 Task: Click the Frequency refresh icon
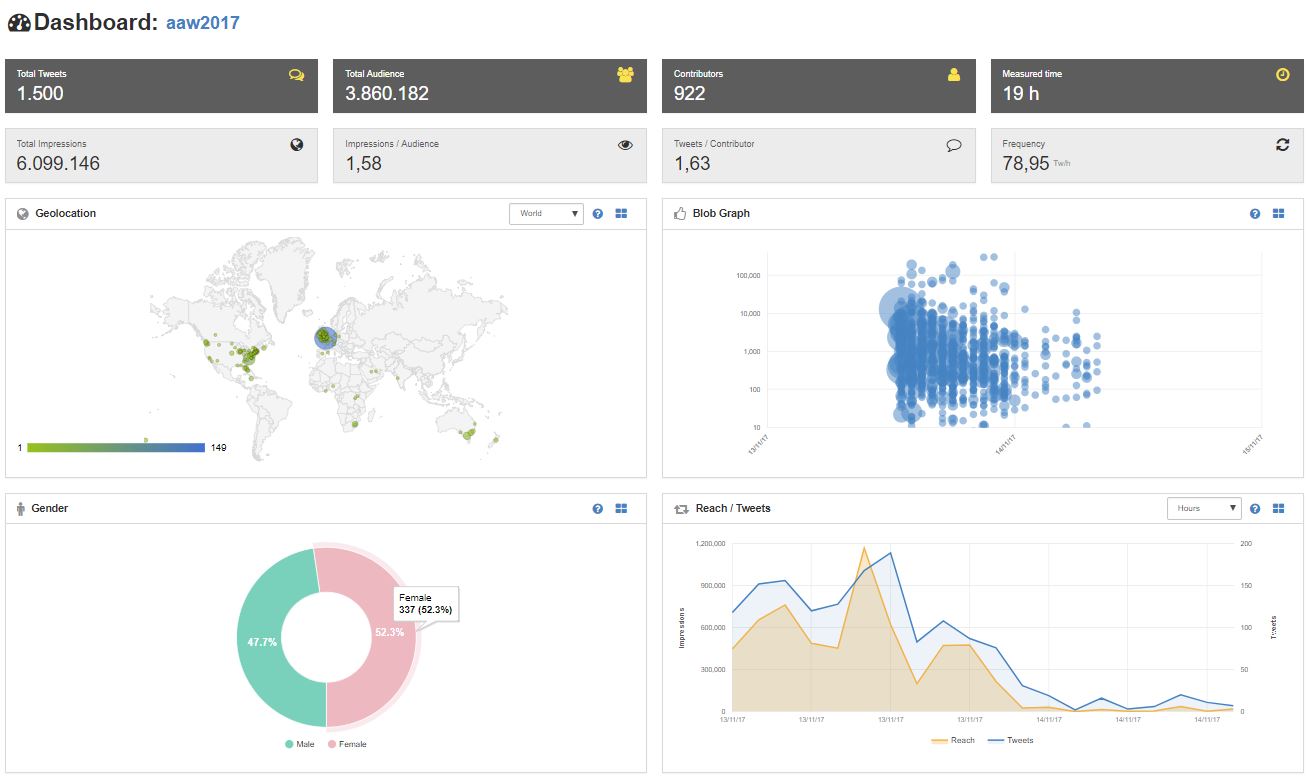tap(1282, 145)
